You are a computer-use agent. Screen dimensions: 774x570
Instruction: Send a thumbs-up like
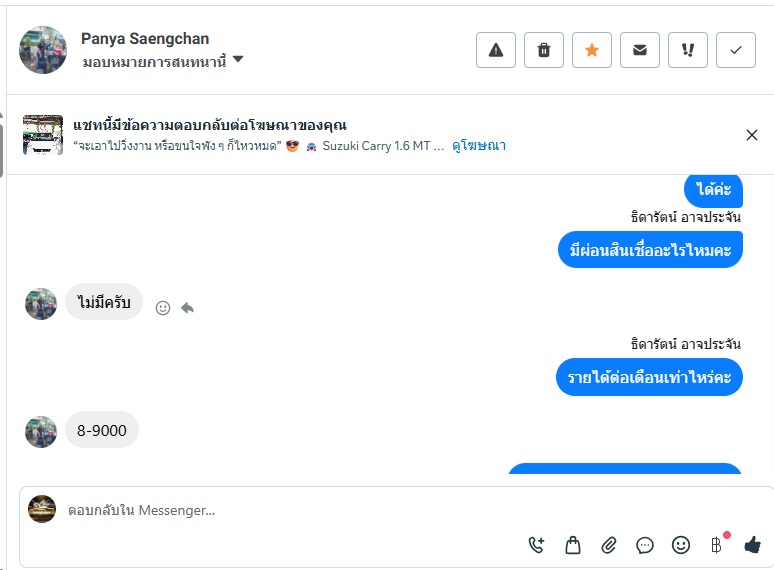pos(752,545)
